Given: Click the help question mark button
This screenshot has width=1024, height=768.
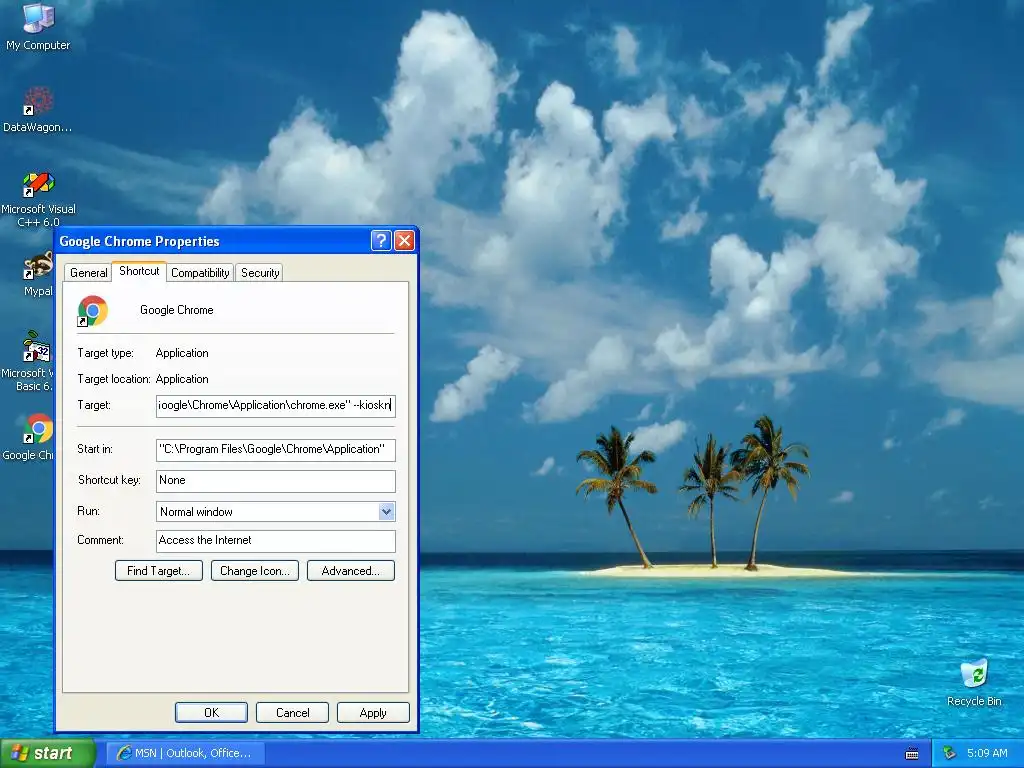Looking at the screenshot, I should 381,241.
